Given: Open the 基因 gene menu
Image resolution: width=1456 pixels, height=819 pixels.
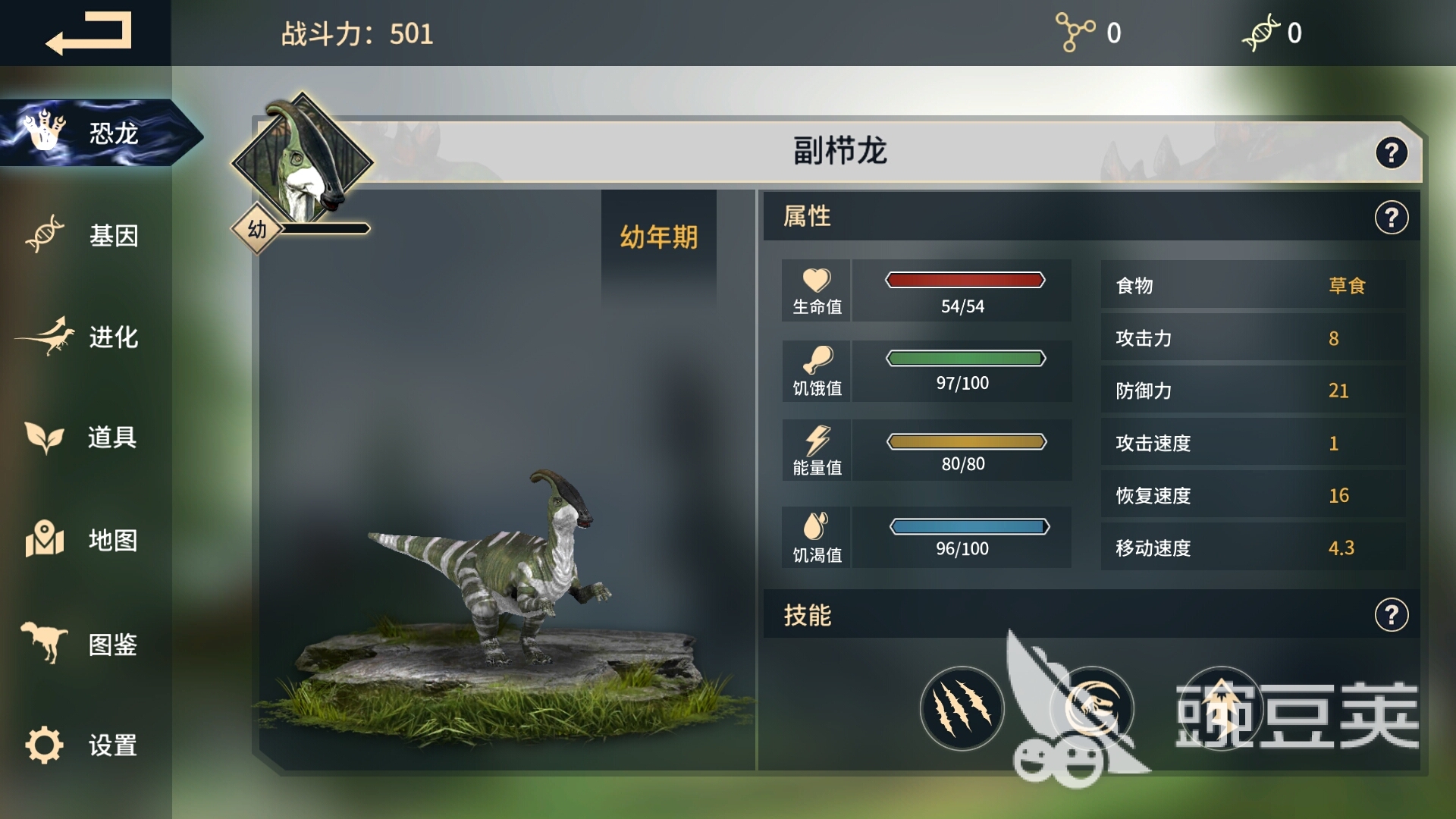Looking at the screenshot, I should (x=83, y=235).
